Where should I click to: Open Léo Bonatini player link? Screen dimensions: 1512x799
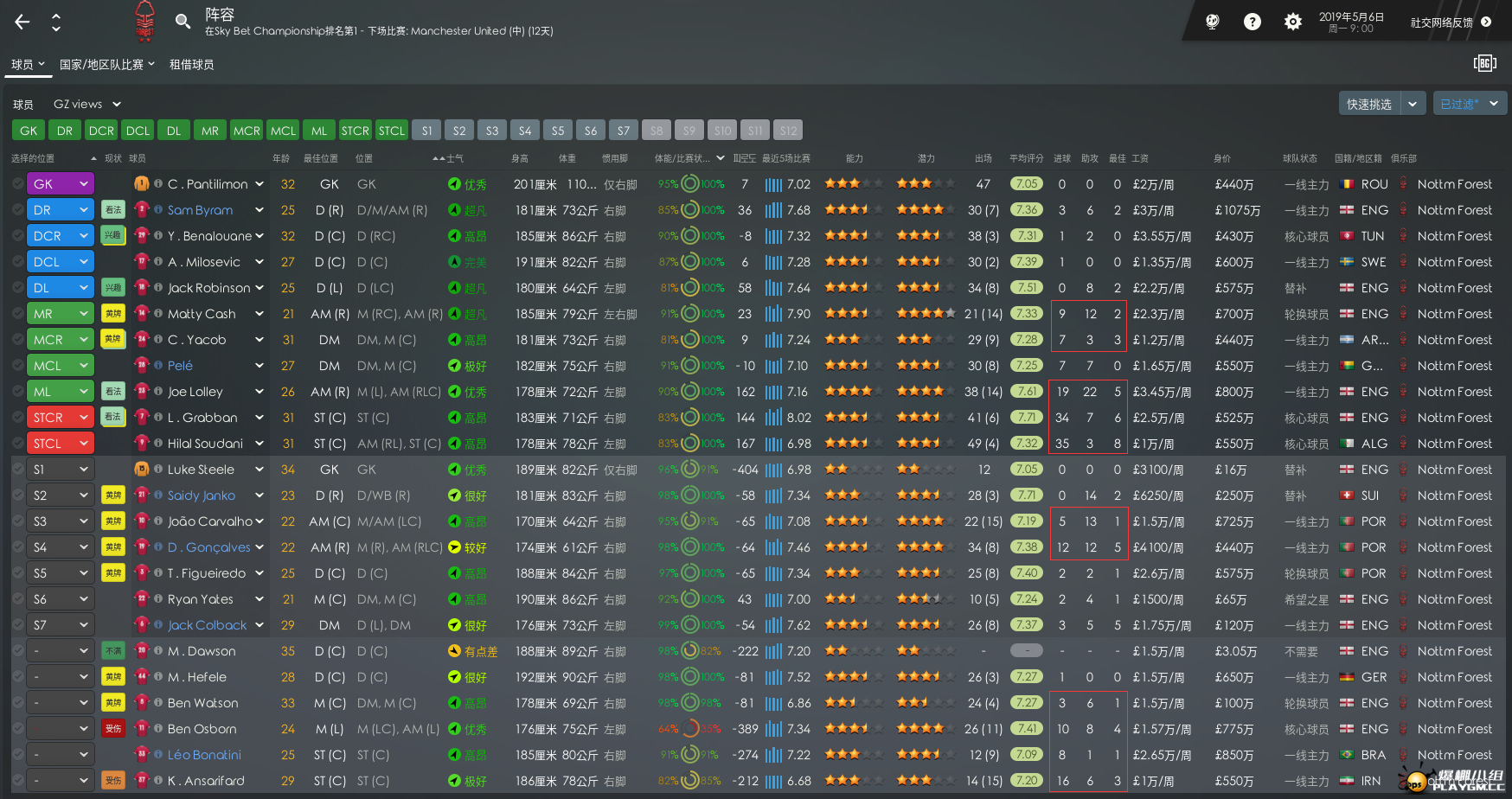pyautogui.click(x=204, y=755)
